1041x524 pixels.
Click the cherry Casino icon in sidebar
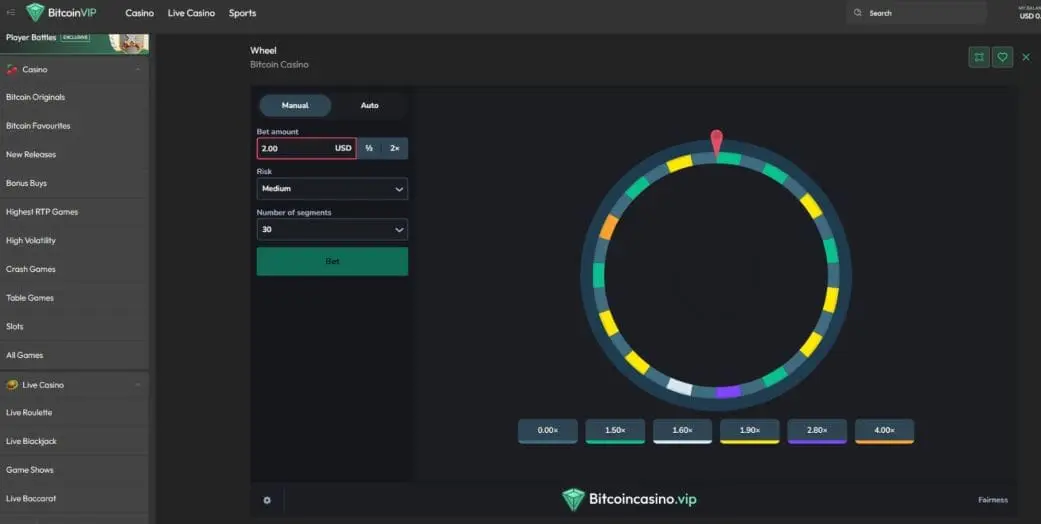tap(12, 70)
